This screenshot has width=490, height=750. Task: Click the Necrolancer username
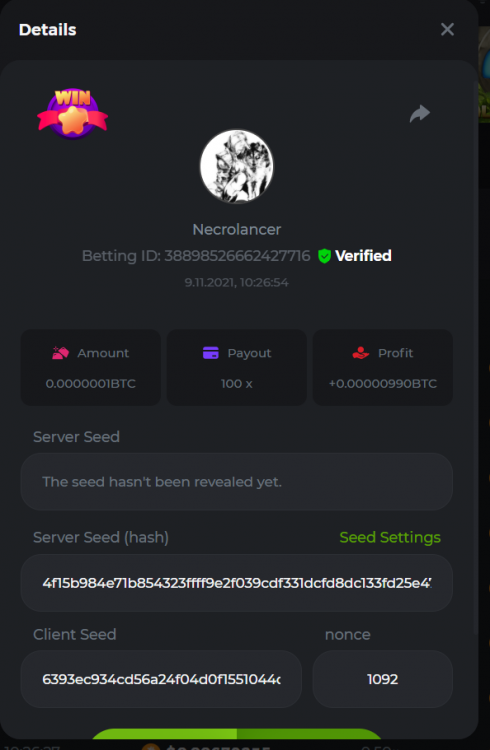click(237, 230)
